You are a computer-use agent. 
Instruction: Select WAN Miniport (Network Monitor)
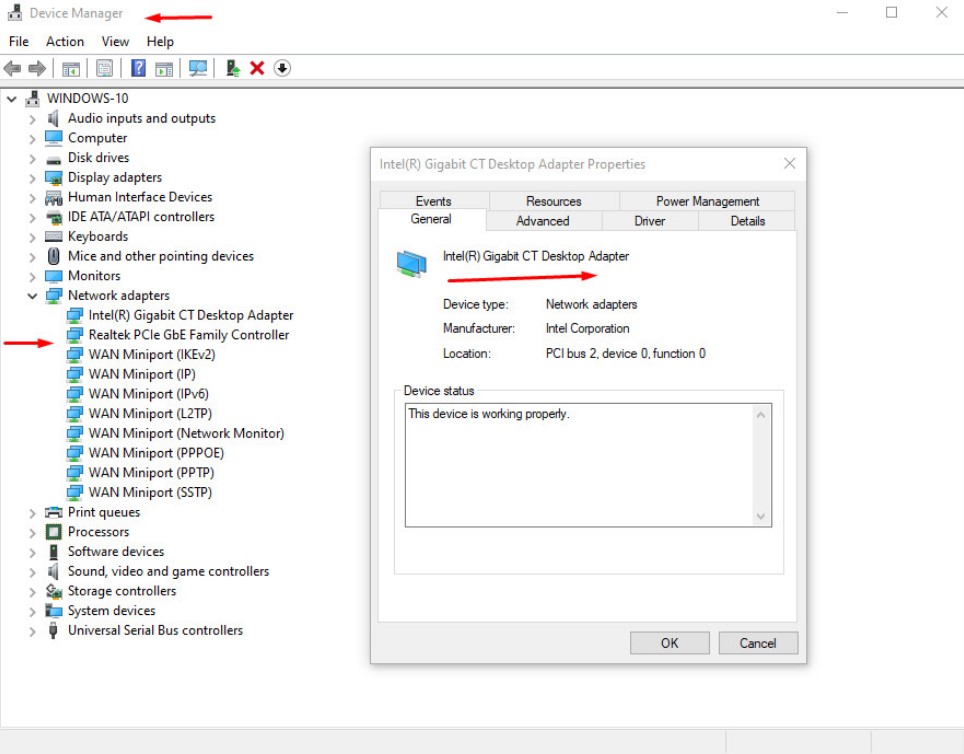click(186, 434)
